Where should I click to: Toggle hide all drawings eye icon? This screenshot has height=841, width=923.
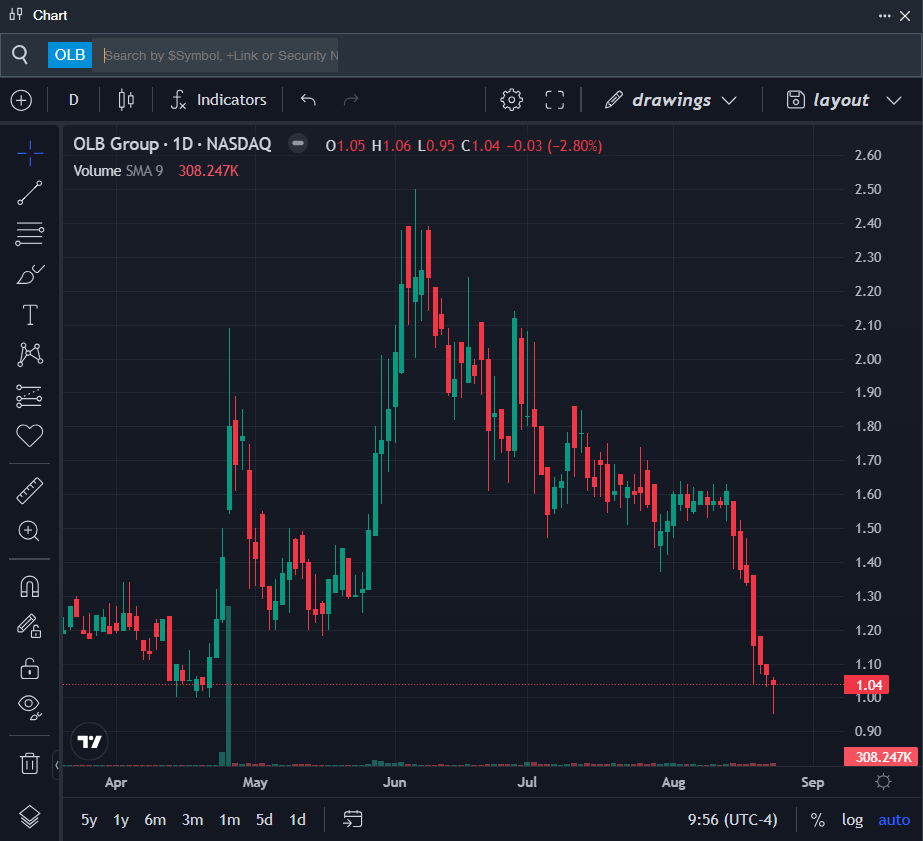pos(29,707)
